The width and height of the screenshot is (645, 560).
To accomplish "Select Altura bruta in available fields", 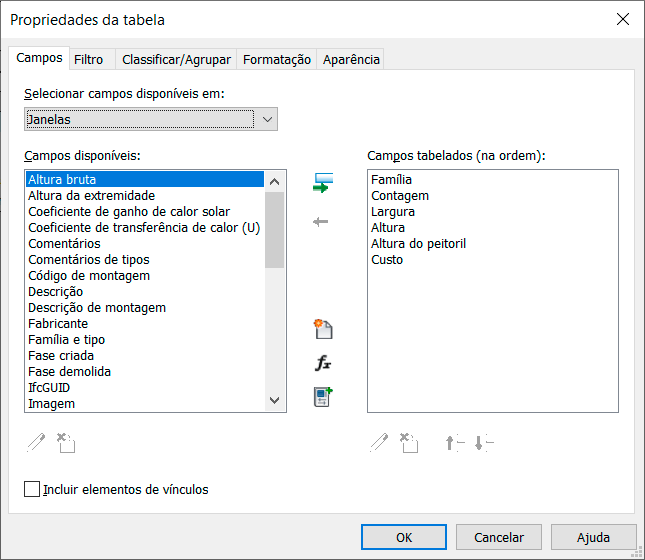I will (145, 179).
